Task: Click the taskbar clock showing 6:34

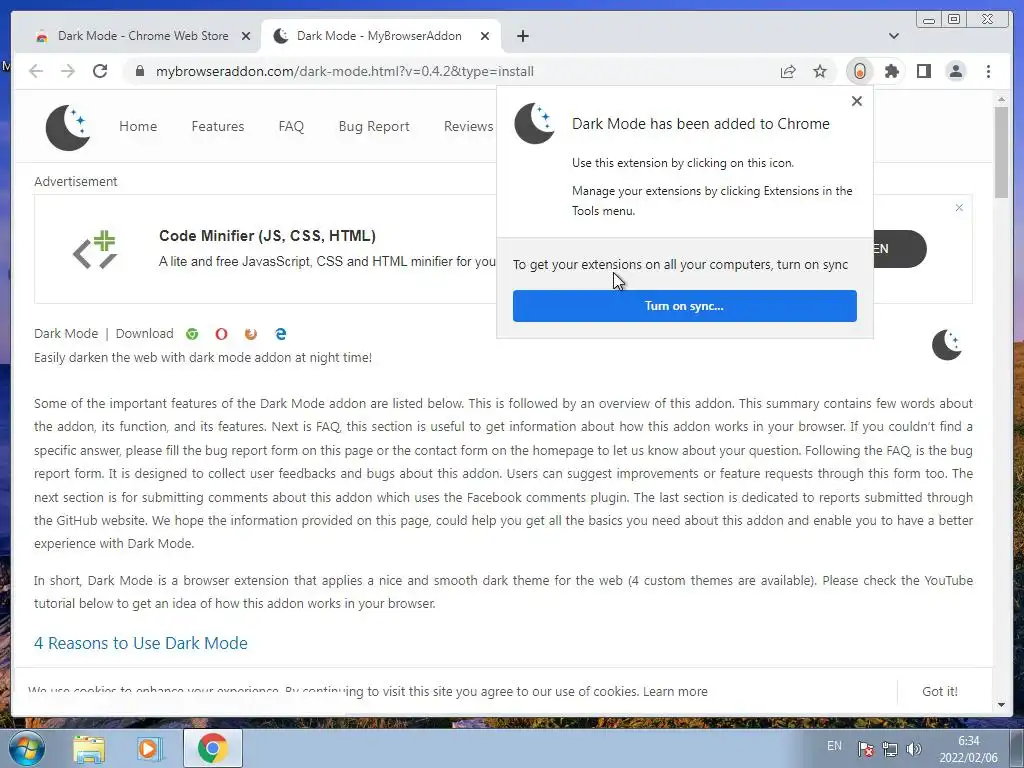Action: (968, 749)
